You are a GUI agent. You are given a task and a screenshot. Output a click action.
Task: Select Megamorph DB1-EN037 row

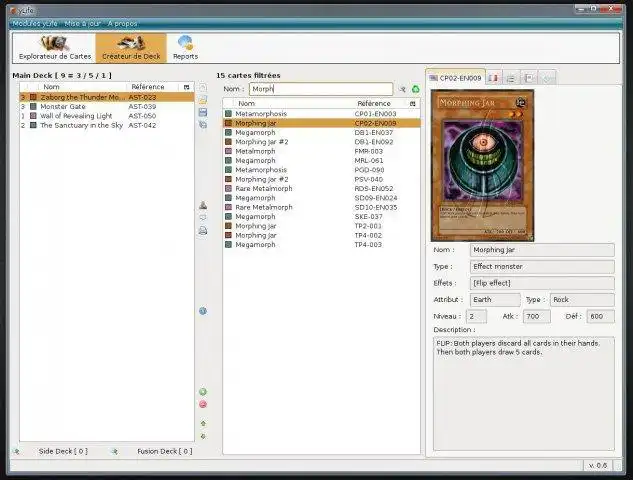[x=321, y=132]
